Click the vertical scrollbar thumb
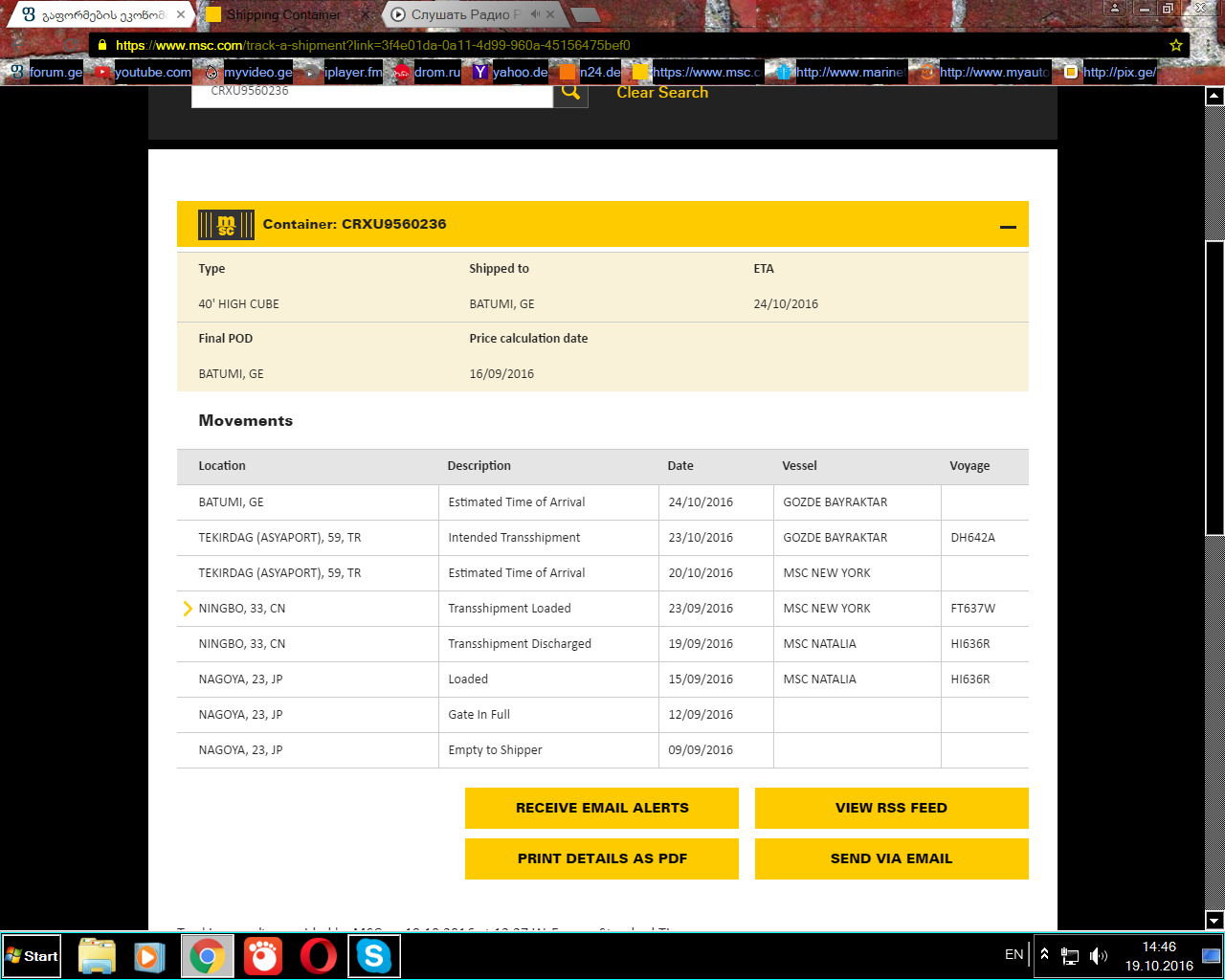1225x980 pixels. pos(1214,388)
